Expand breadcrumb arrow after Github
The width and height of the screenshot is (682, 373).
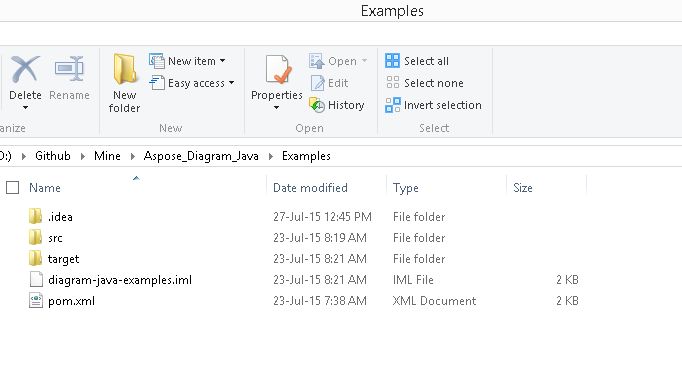point(83,156)
